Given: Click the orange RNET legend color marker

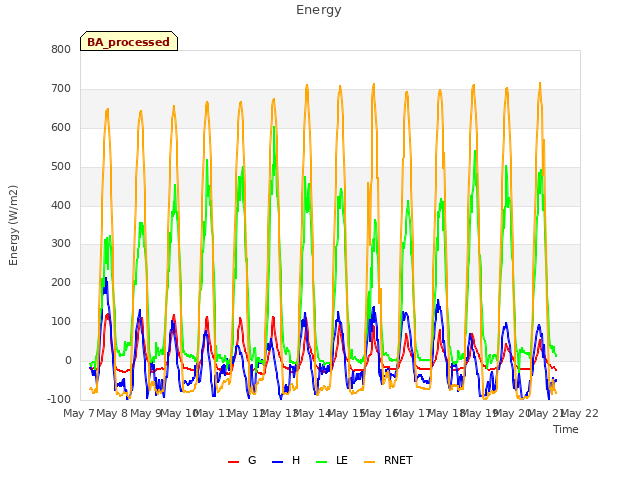Looking at the screenshot, I should coord(369,462).
